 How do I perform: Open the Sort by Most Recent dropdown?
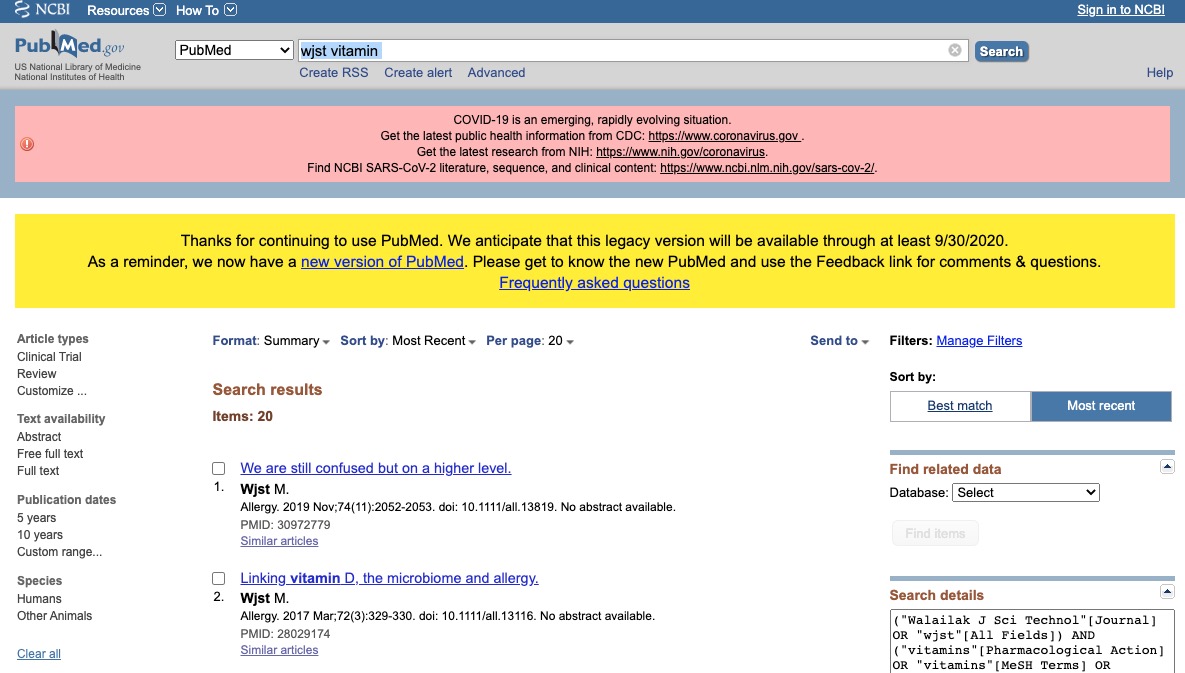pyautogui.click(x=408, y=341)
